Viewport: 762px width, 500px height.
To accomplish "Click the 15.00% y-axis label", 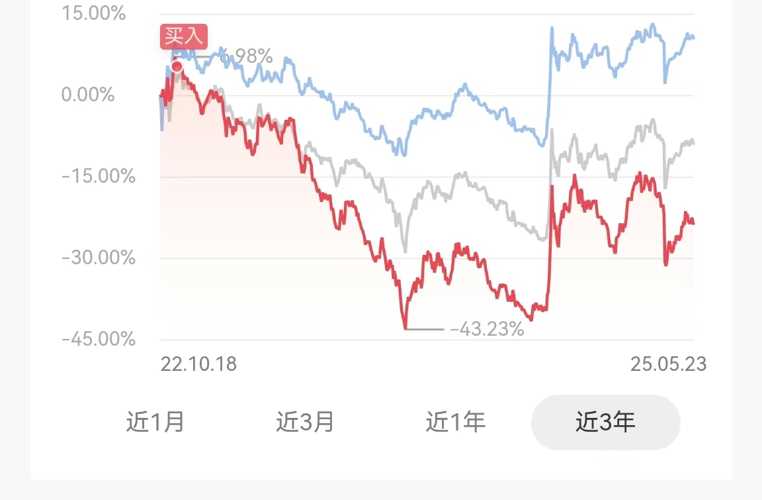I will click(93, 13).
